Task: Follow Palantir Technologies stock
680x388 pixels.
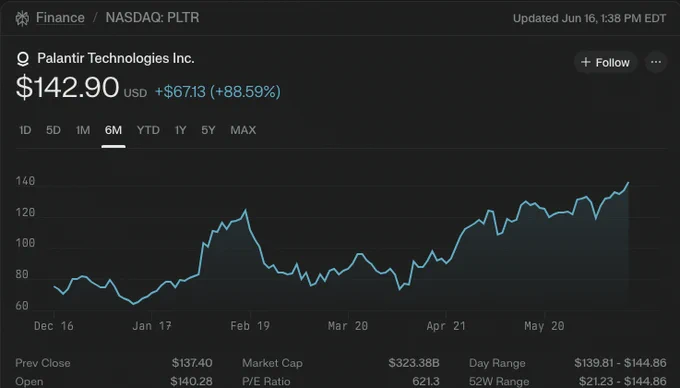Action: (x=605, y=62)
